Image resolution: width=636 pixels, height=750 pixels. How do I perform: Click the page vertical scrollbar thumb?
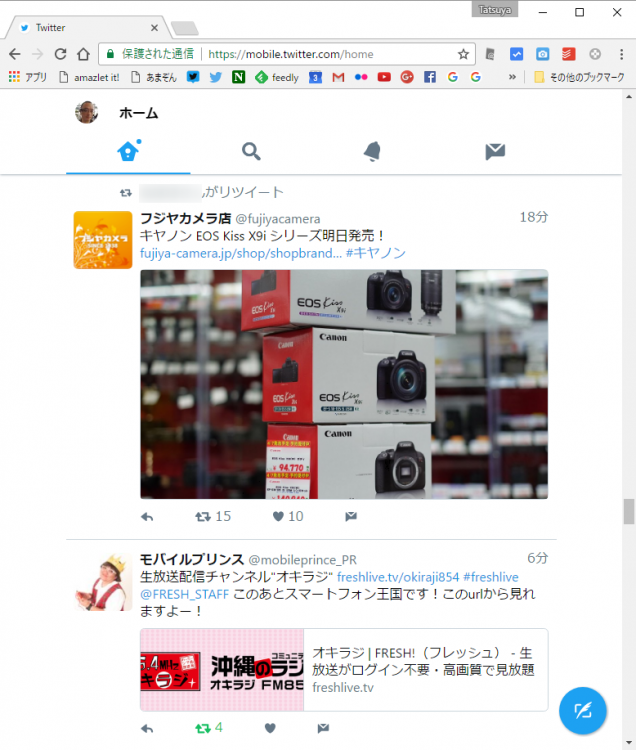point(629,511)
